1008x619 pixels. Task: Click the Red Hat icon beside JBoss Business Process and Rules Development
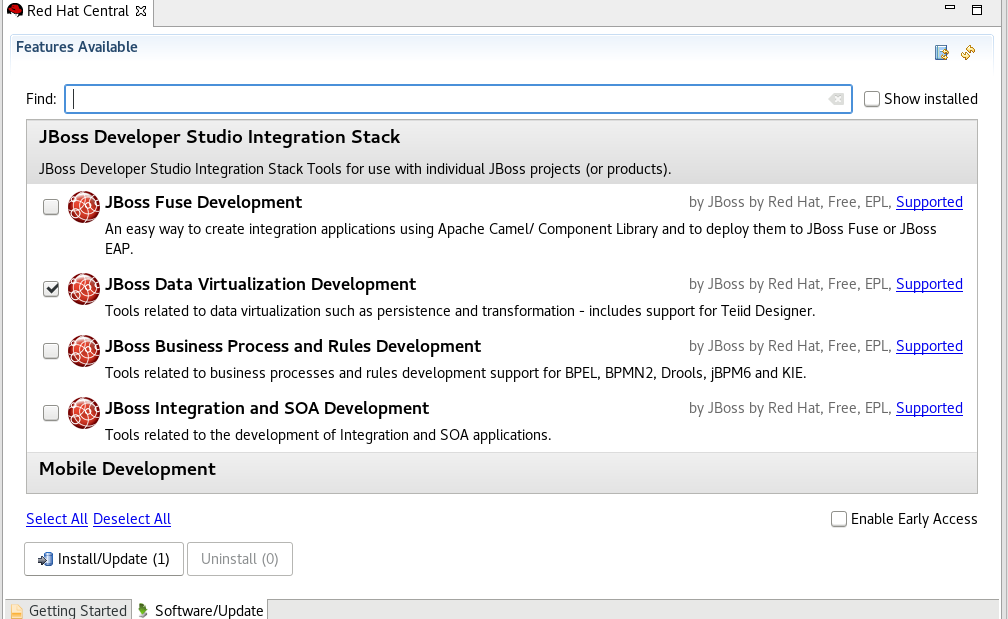[84, 351]
